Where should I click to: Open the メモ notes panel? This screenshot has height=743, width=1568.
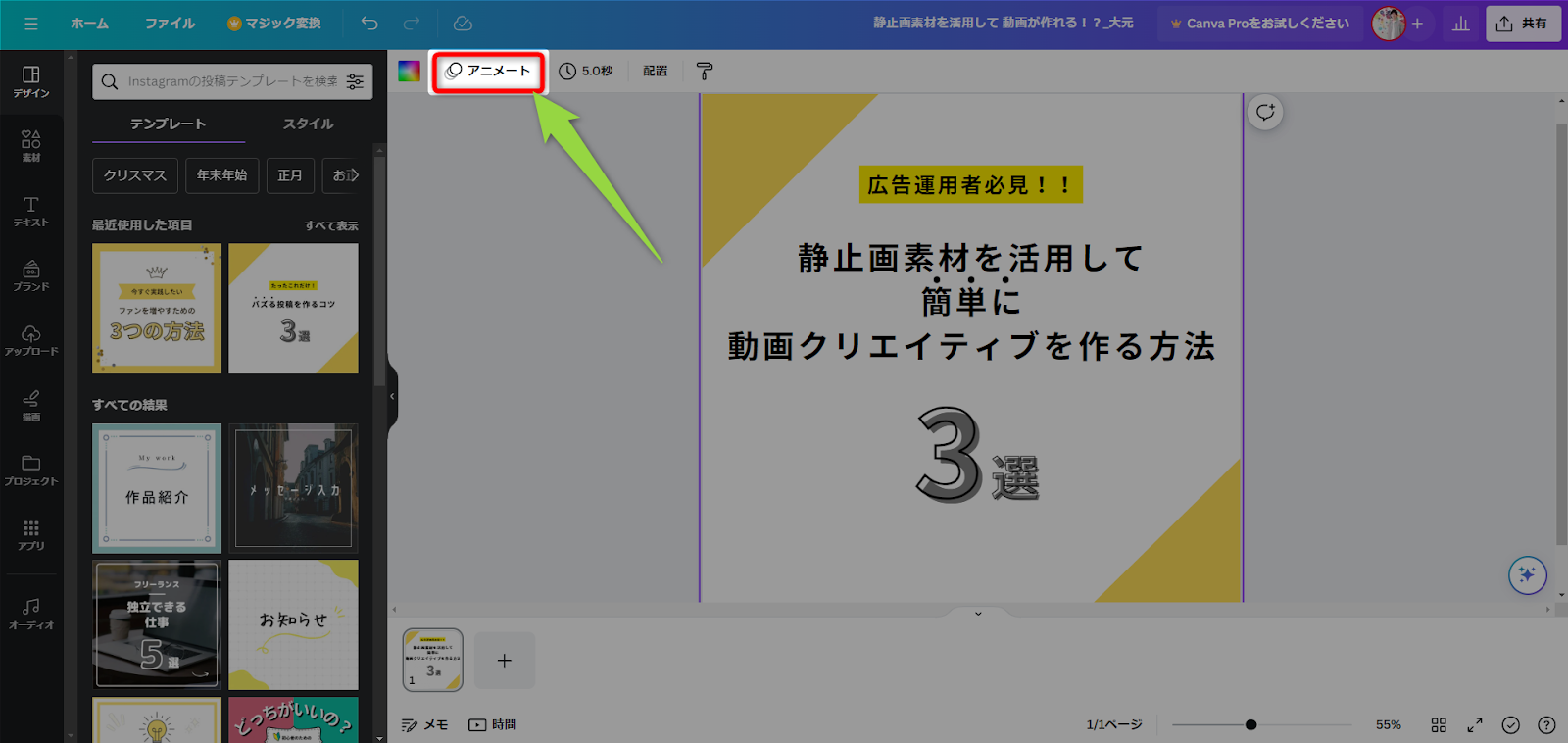coord(424,725)
